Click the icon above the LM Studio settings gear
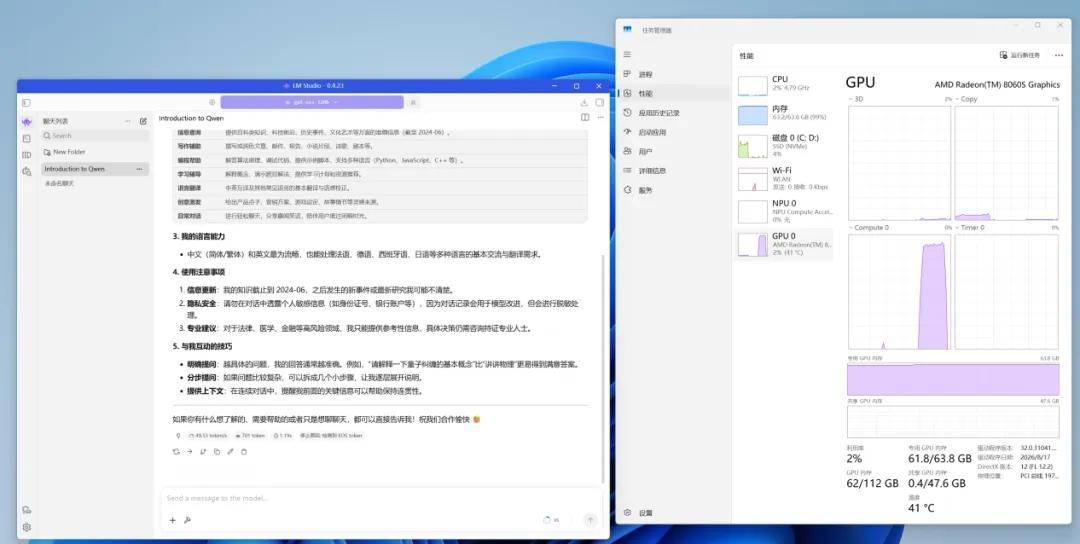This screenshot has height=544, width=1080. [26, 510]
